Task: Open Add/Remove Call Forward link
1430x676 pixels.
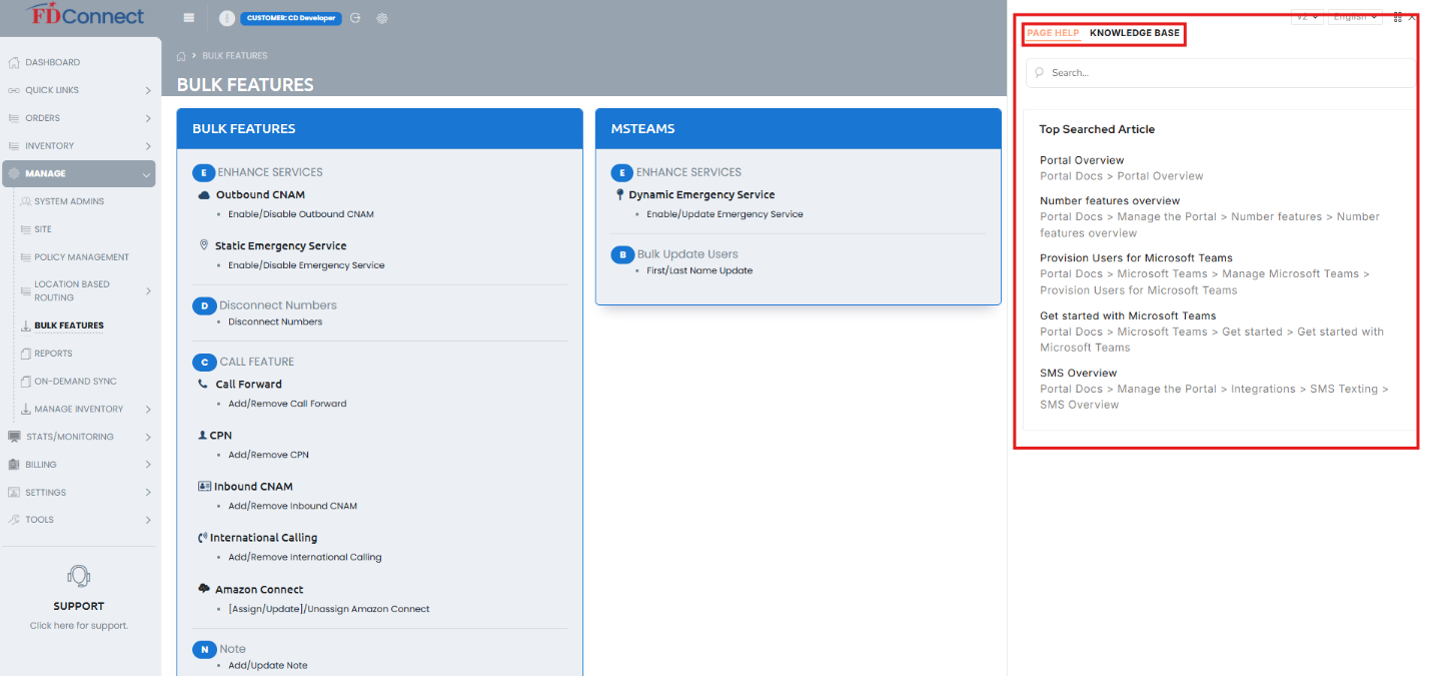Action: [x=287, y=404]
